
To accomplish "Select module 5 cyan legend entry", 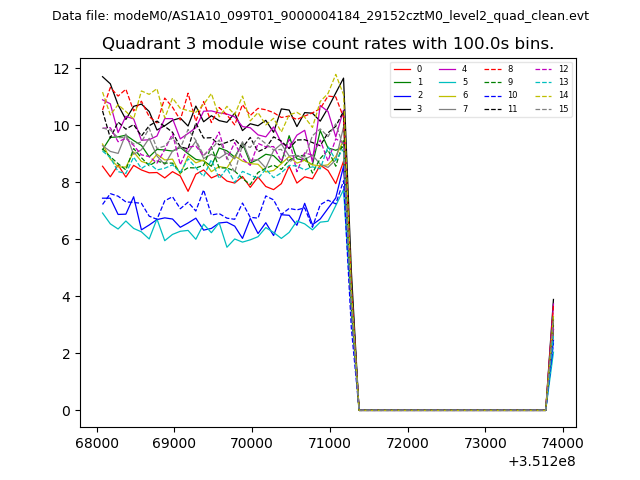I will (x=446, y=82).
